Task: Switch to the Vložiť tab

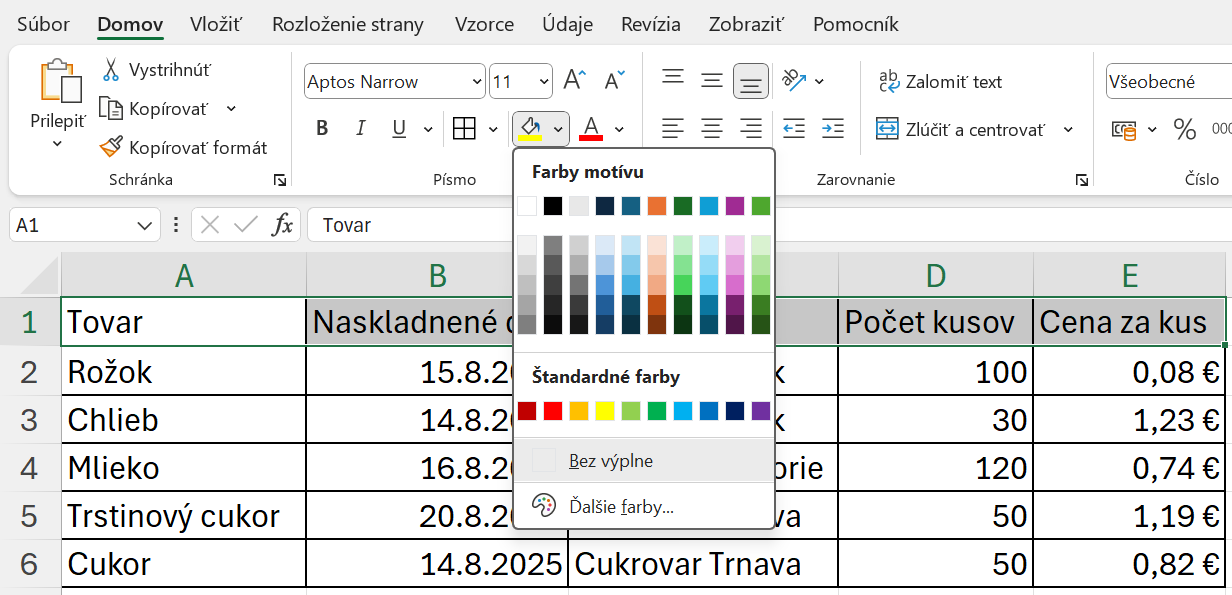Action: click(x=216, y=24)
